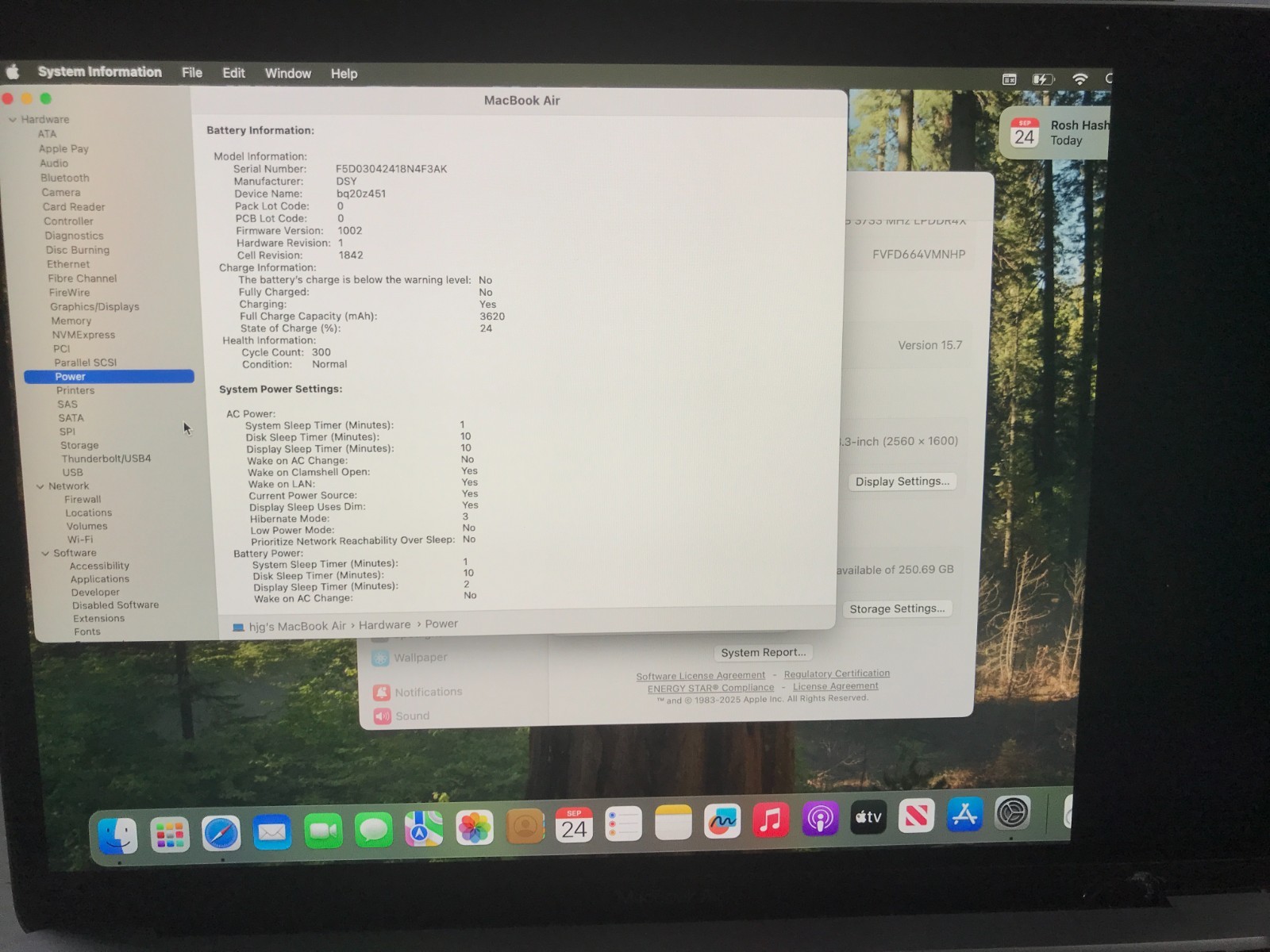
Task: Launch Reminders from the Dock
Action: point(623,824)
